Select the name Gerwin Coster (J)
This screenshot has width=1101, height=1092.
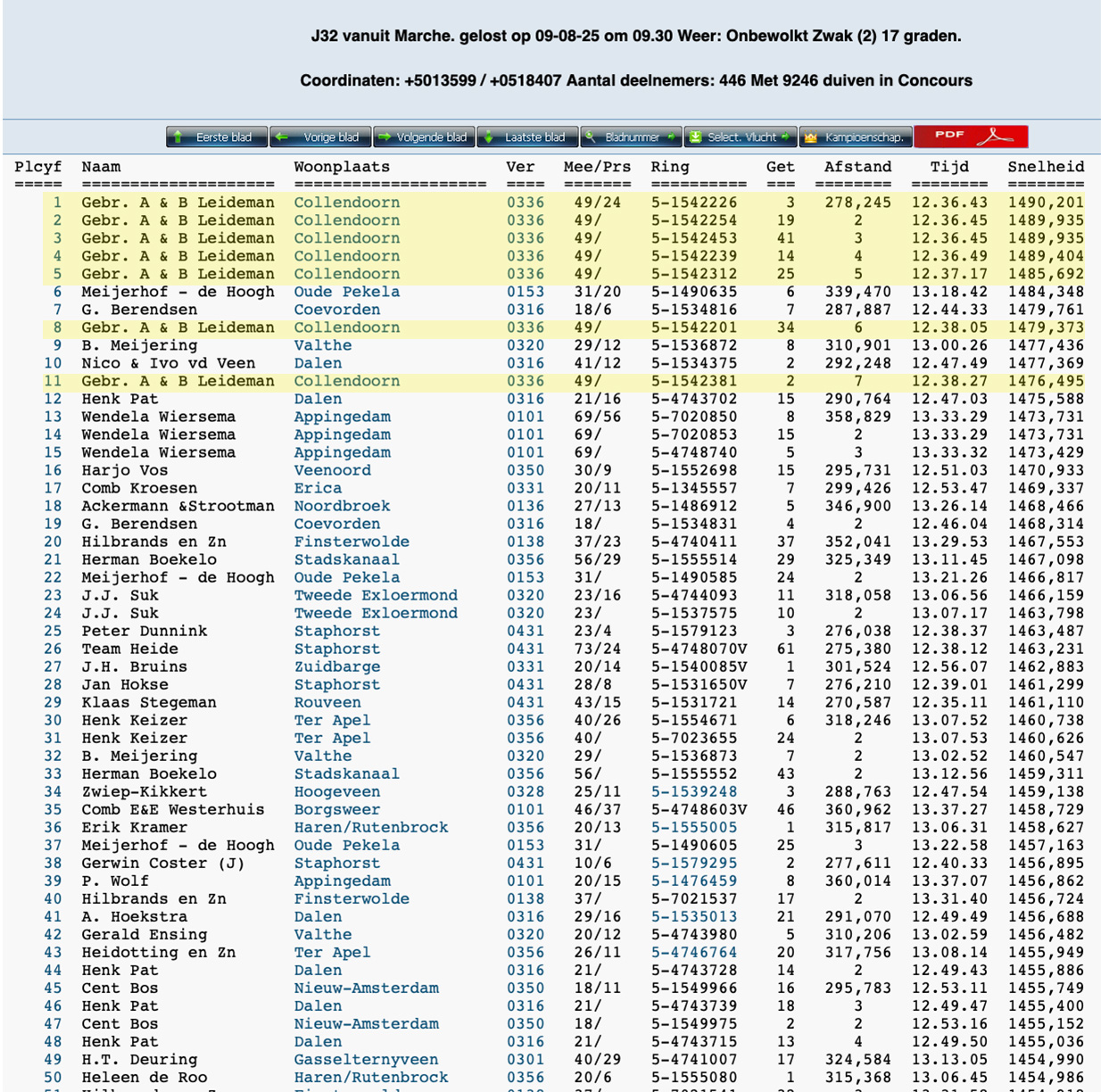tap(163, 863)
